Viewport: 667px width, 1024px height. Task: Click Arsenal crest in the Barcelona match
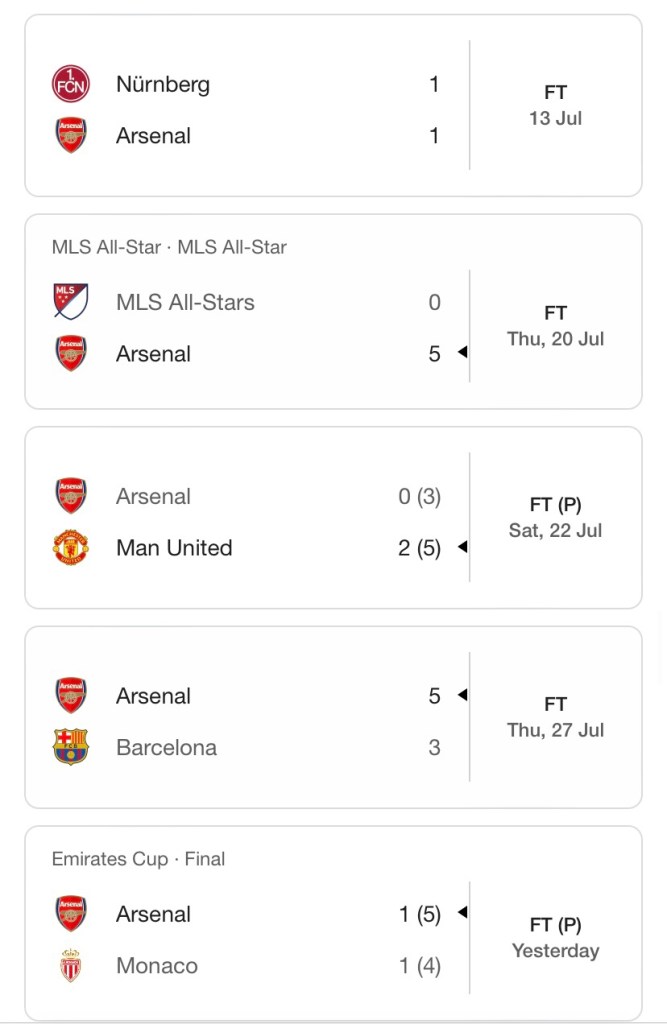coord(70,696)
